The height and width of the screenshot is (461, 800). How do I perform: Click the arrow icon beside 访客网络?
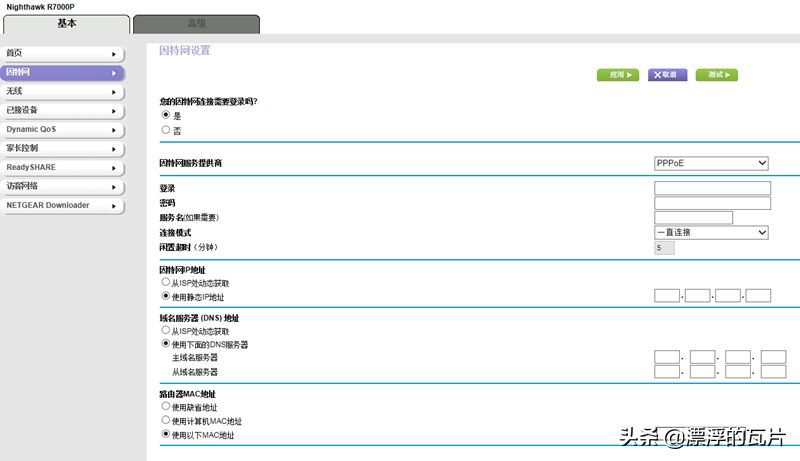pos(114,187)
